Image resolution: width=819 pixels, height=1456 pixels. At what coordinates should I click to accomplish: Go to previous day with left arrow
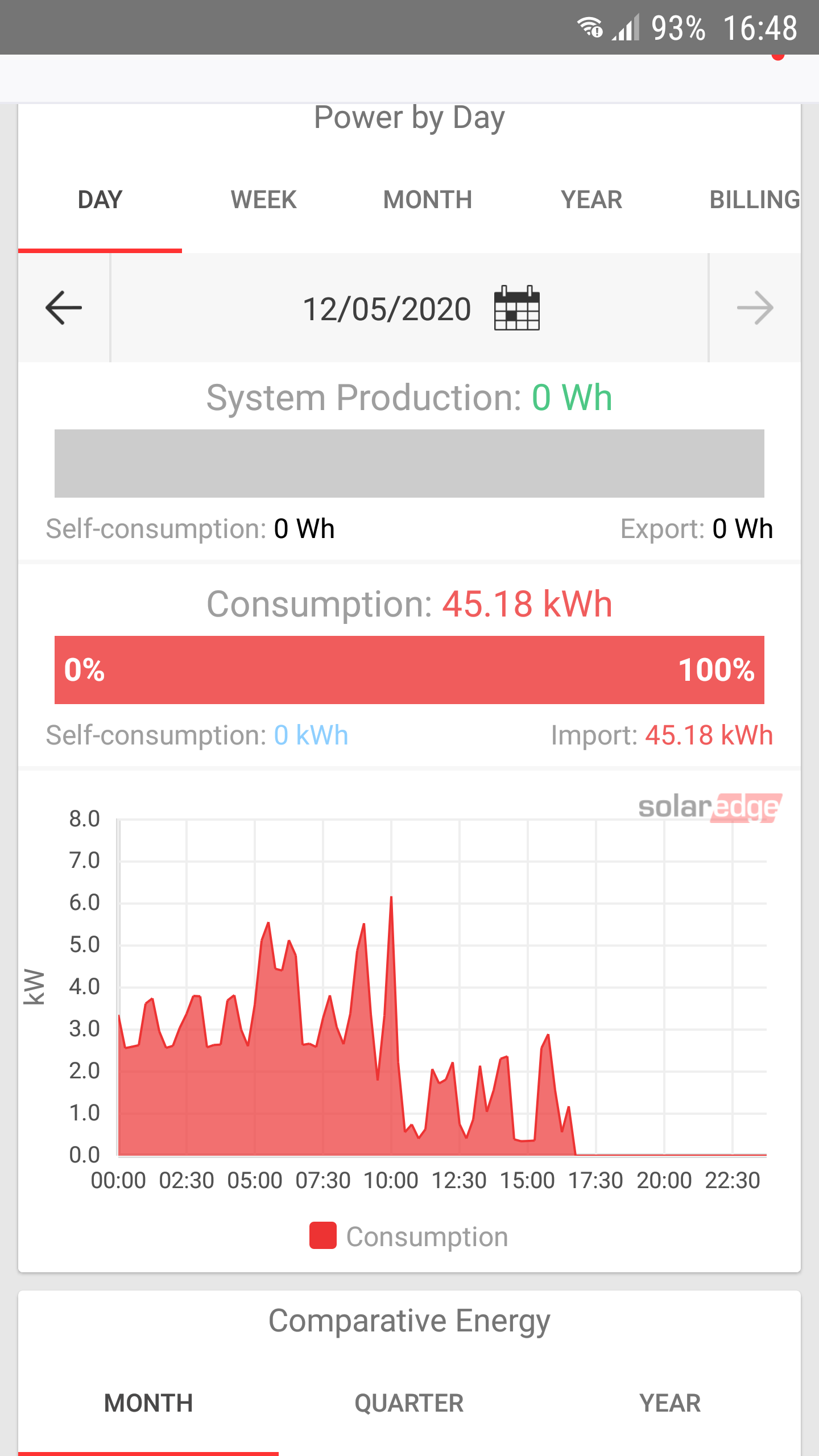(64, 308)
